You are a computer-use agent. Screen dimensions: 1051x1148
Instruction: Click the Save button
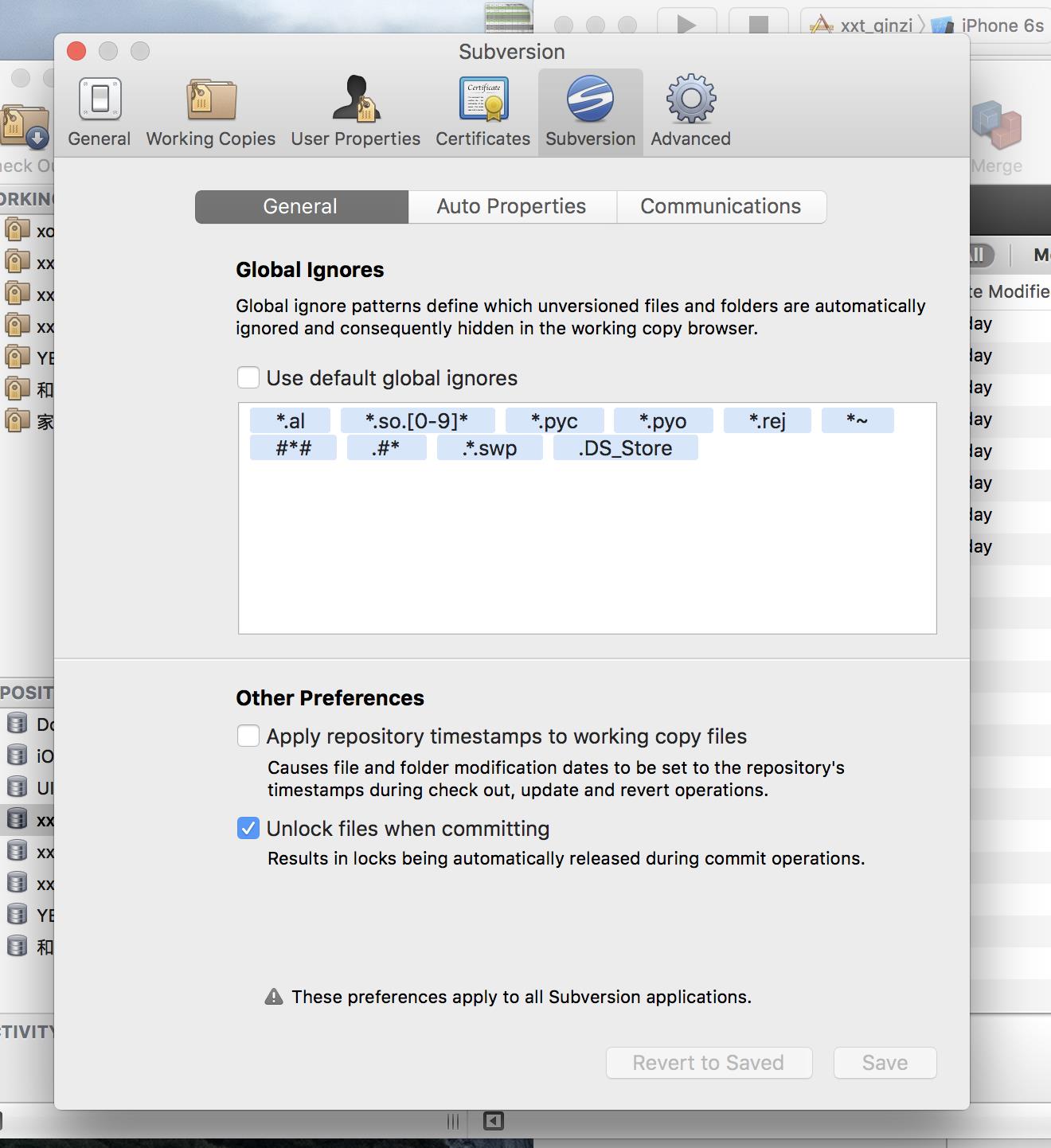[x=885, y=1063]
